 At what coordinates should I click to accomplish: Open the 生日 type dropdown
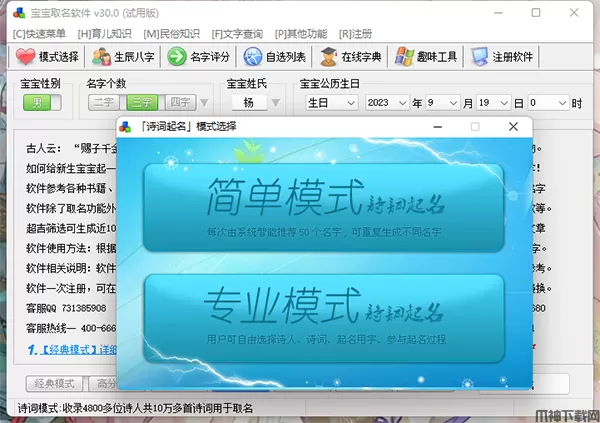[x=332, y=103]
